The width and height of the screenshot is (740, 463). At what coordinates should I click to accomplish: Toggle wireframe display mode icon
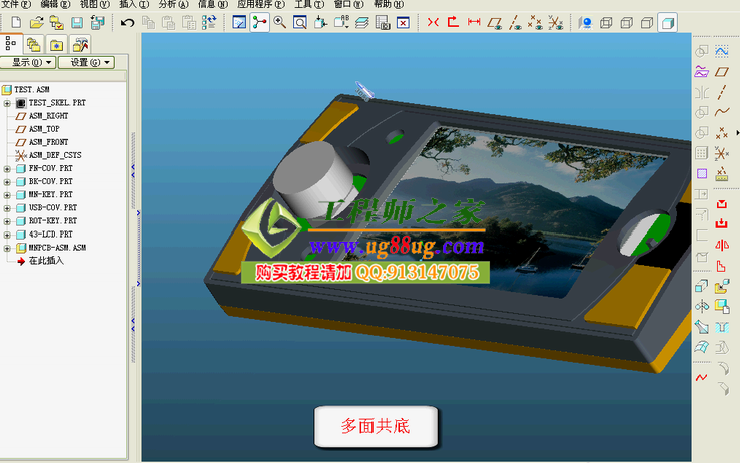(x=606, y=22)
